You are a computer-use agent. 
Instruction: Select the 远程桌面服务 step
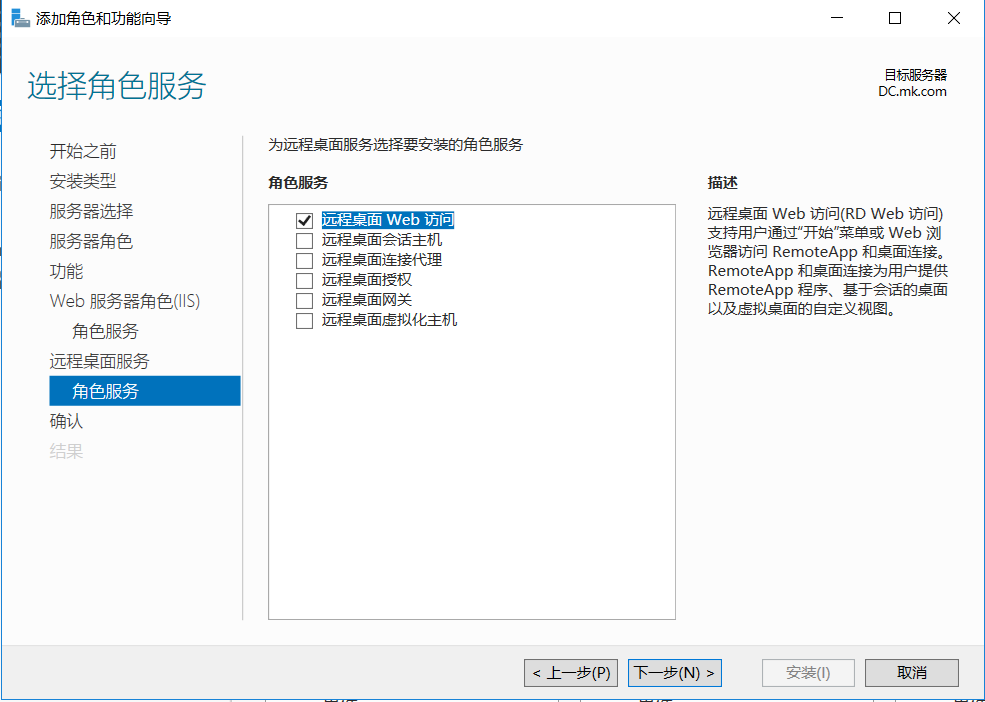tap(101, 361)
